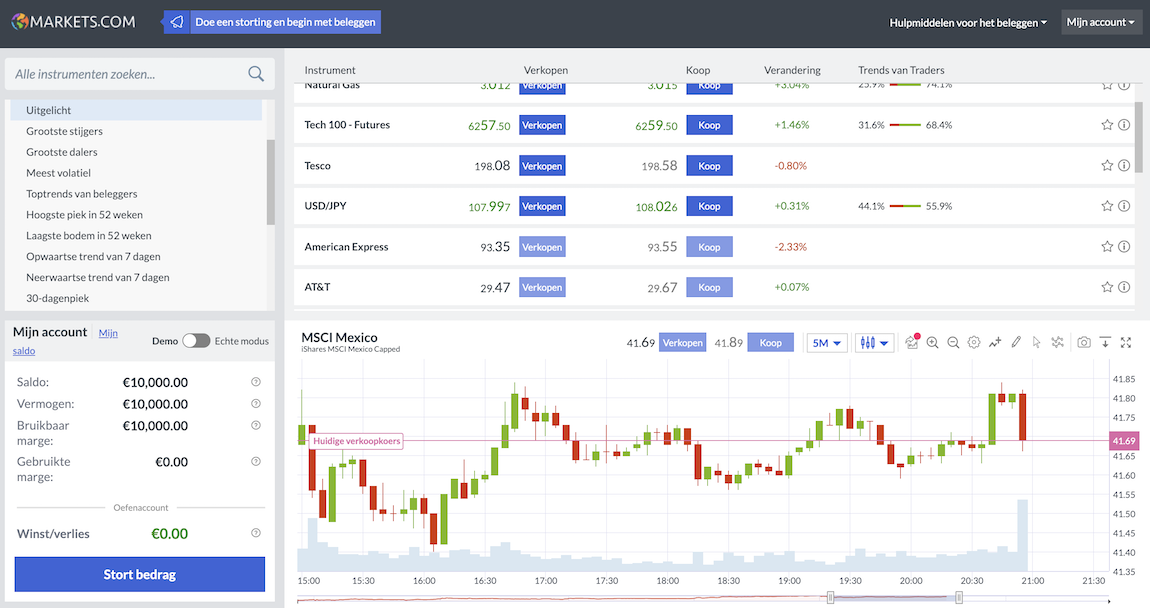The height and width of the screenshot is (608, 1150).
Task: Star the American Express row
Action: pos(1107,246)
